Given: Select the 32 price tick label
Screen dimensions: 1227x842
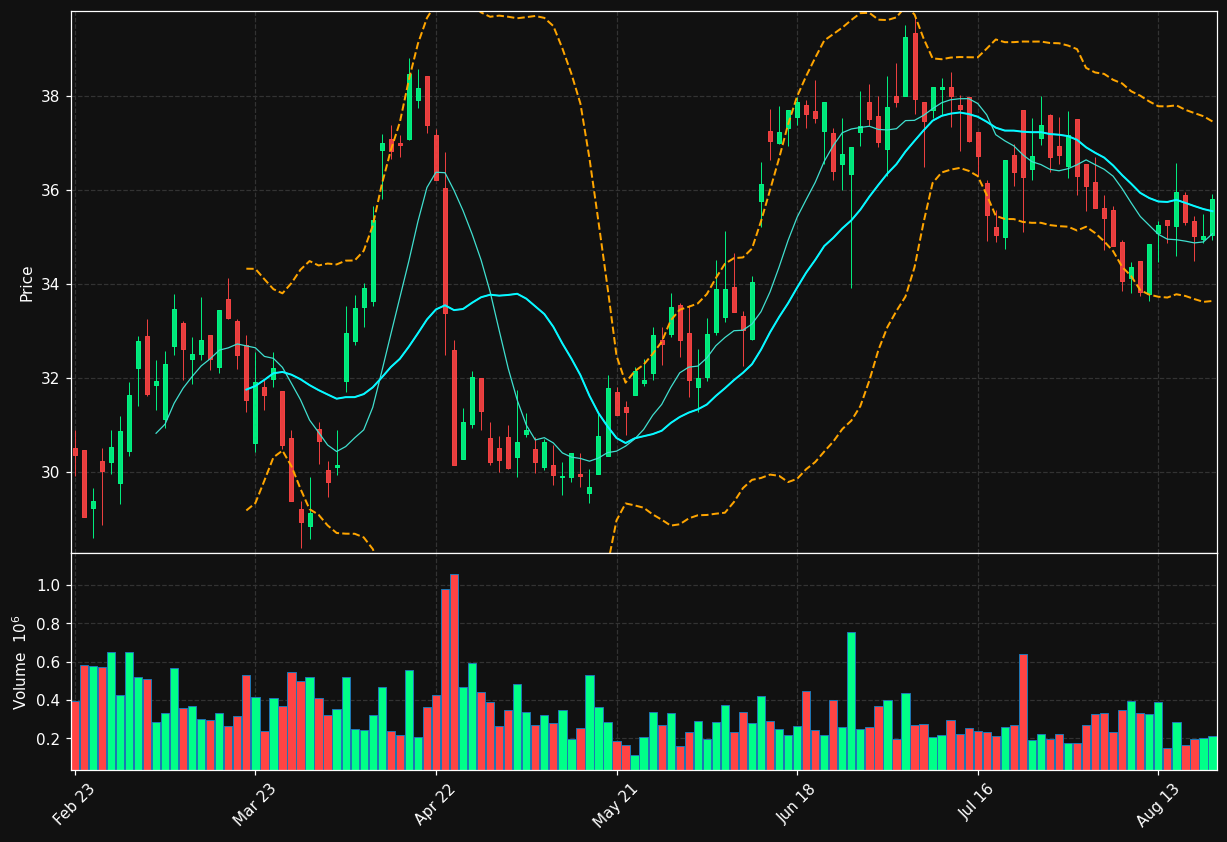Looking at the screenshot, I should 51,379.
